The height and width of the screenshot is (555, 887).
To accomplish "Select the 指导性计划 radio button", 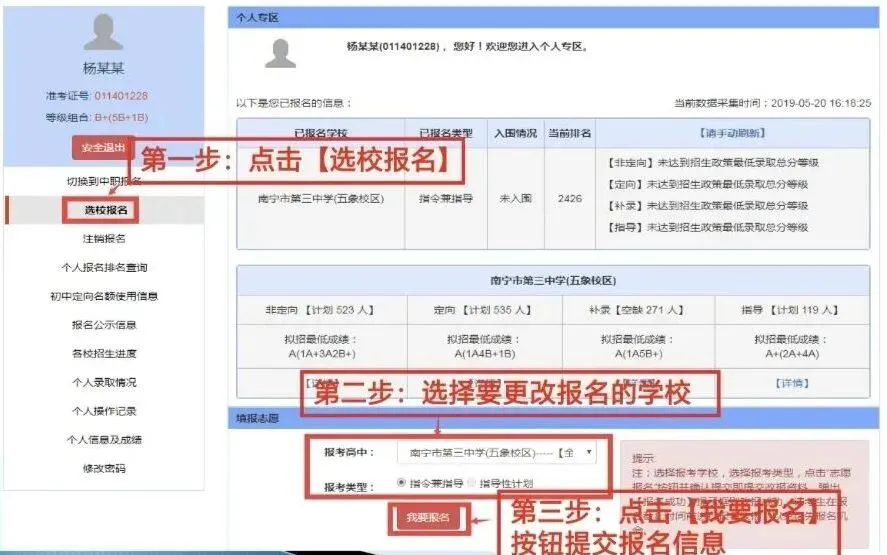I will (472, 483).
